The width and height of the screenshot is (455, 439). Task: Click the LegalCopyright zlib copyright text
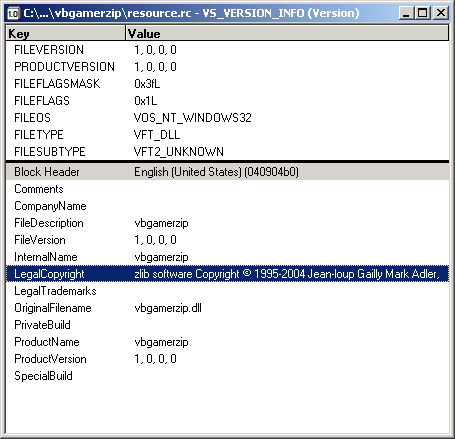coord(287,274)
